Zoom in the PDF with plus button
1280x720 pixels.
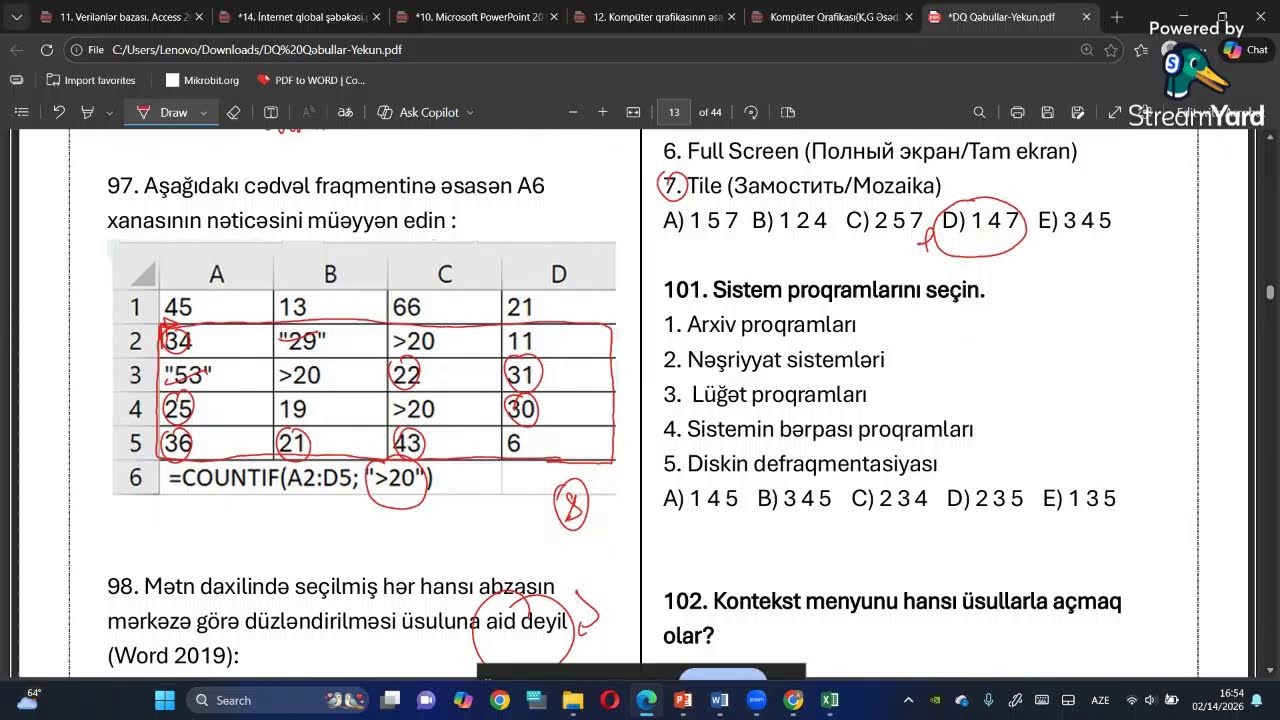point(603,112)
